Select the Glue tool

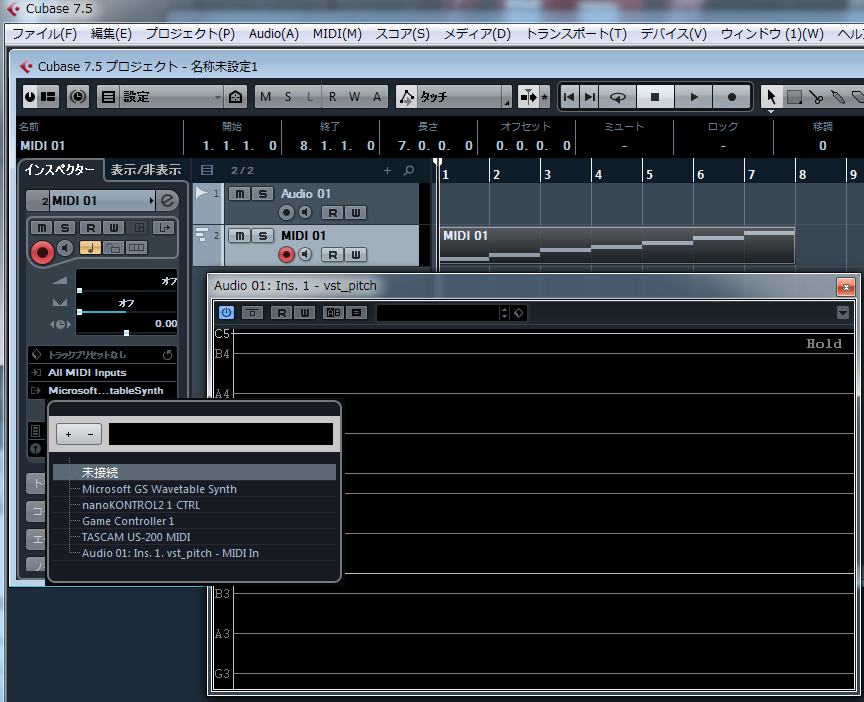coord(838,97)
